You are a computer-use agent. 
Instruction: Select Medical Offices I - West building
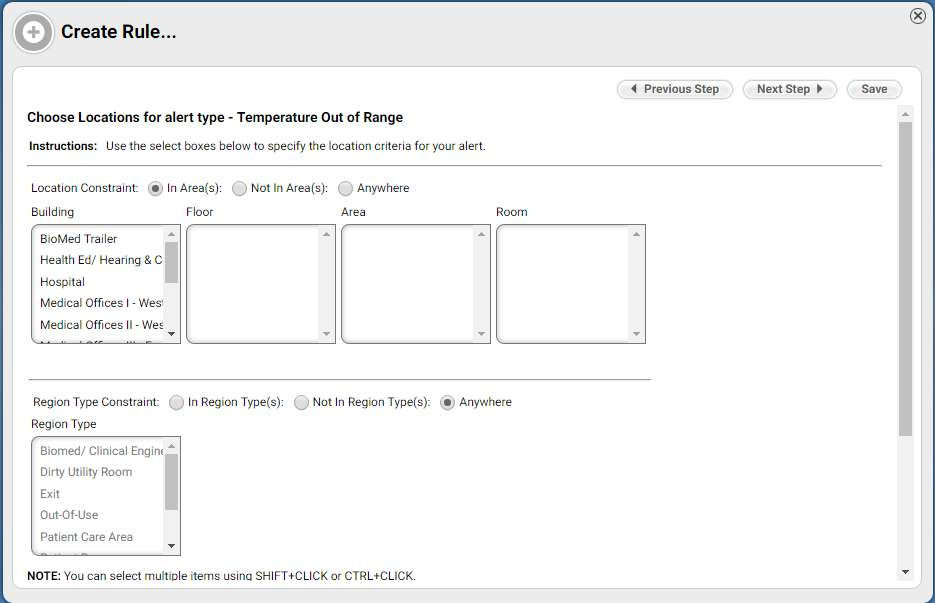click(99, 303)
